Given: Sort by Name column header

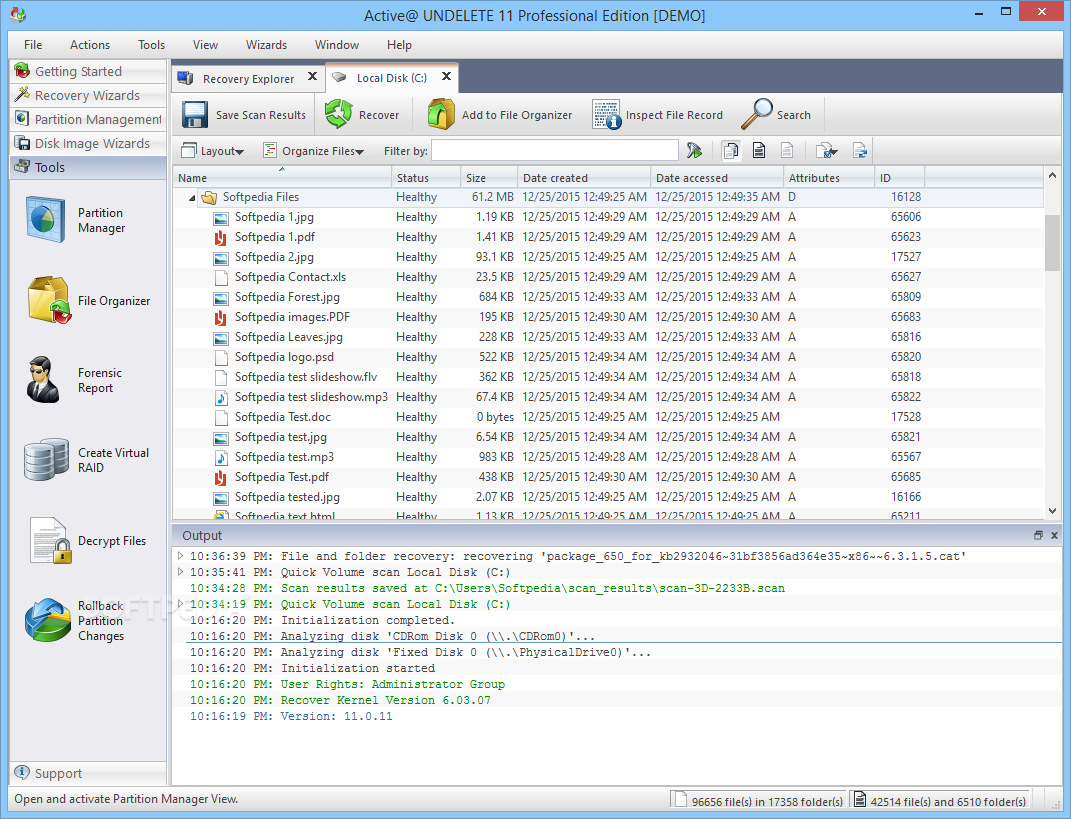Looking at the screenshot, I should (282, 178).
